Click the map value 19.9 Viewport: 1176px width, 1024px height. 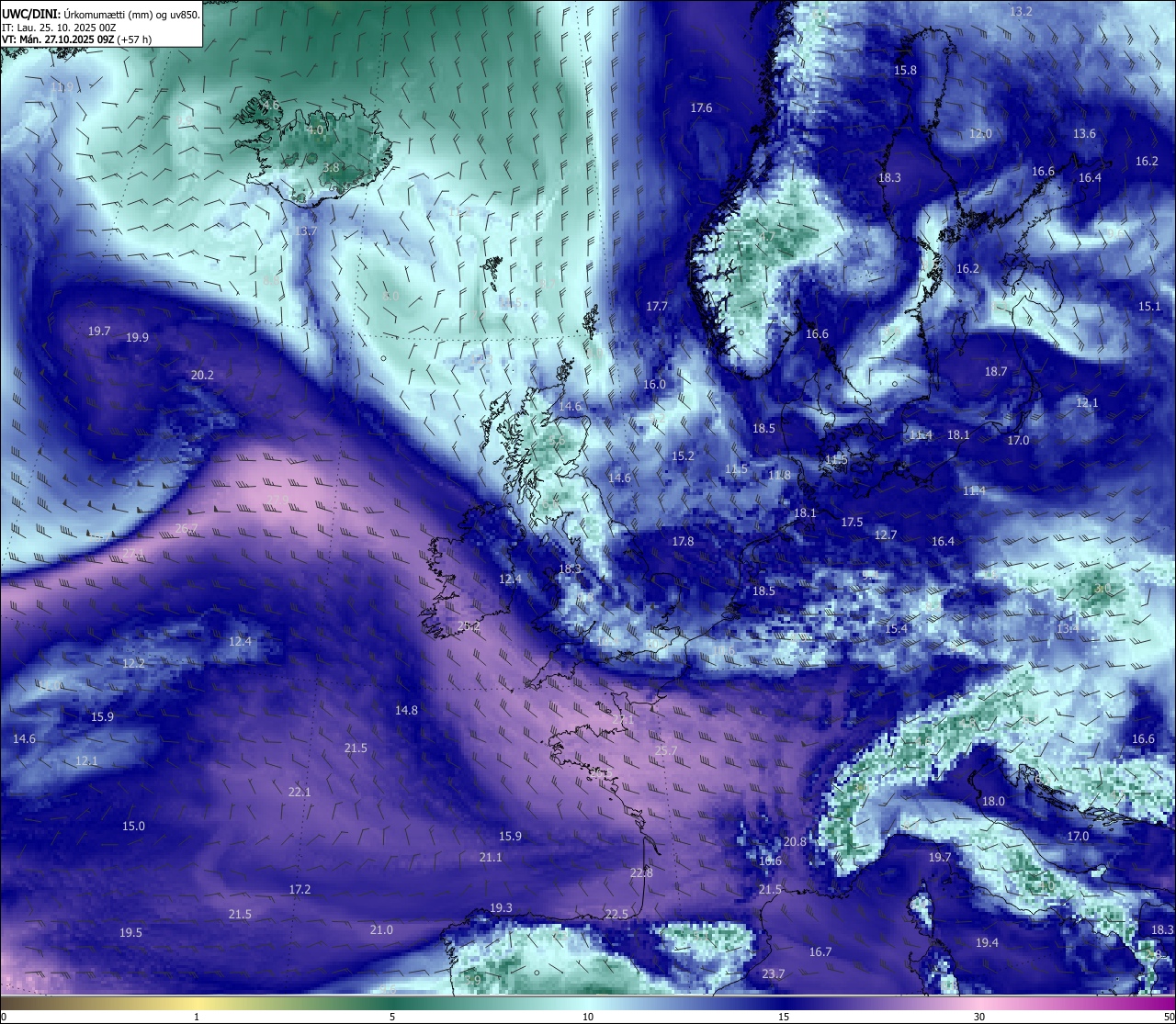(137, 338)
